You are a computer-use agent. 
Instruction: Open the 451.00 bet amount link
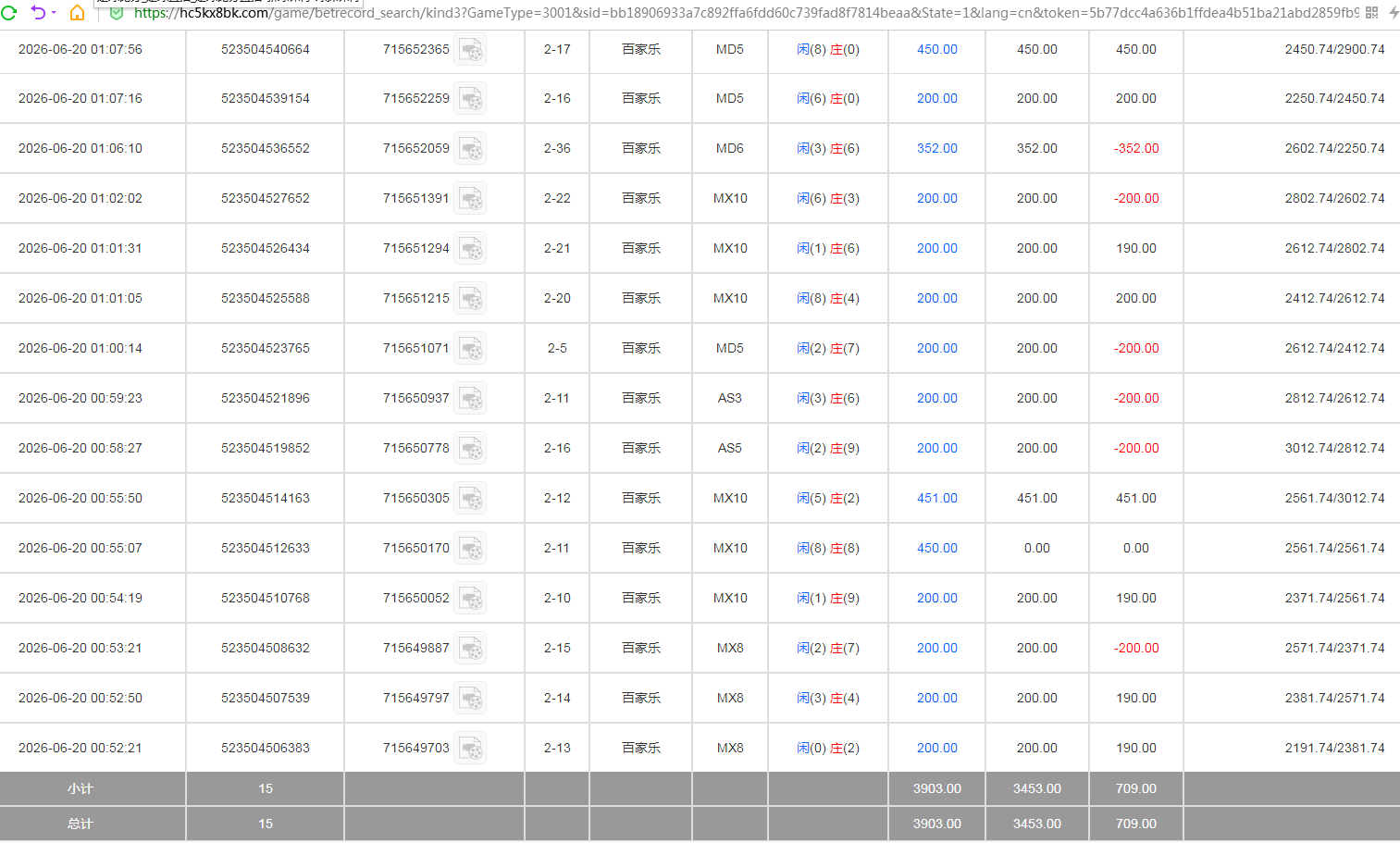coord(937,498)
